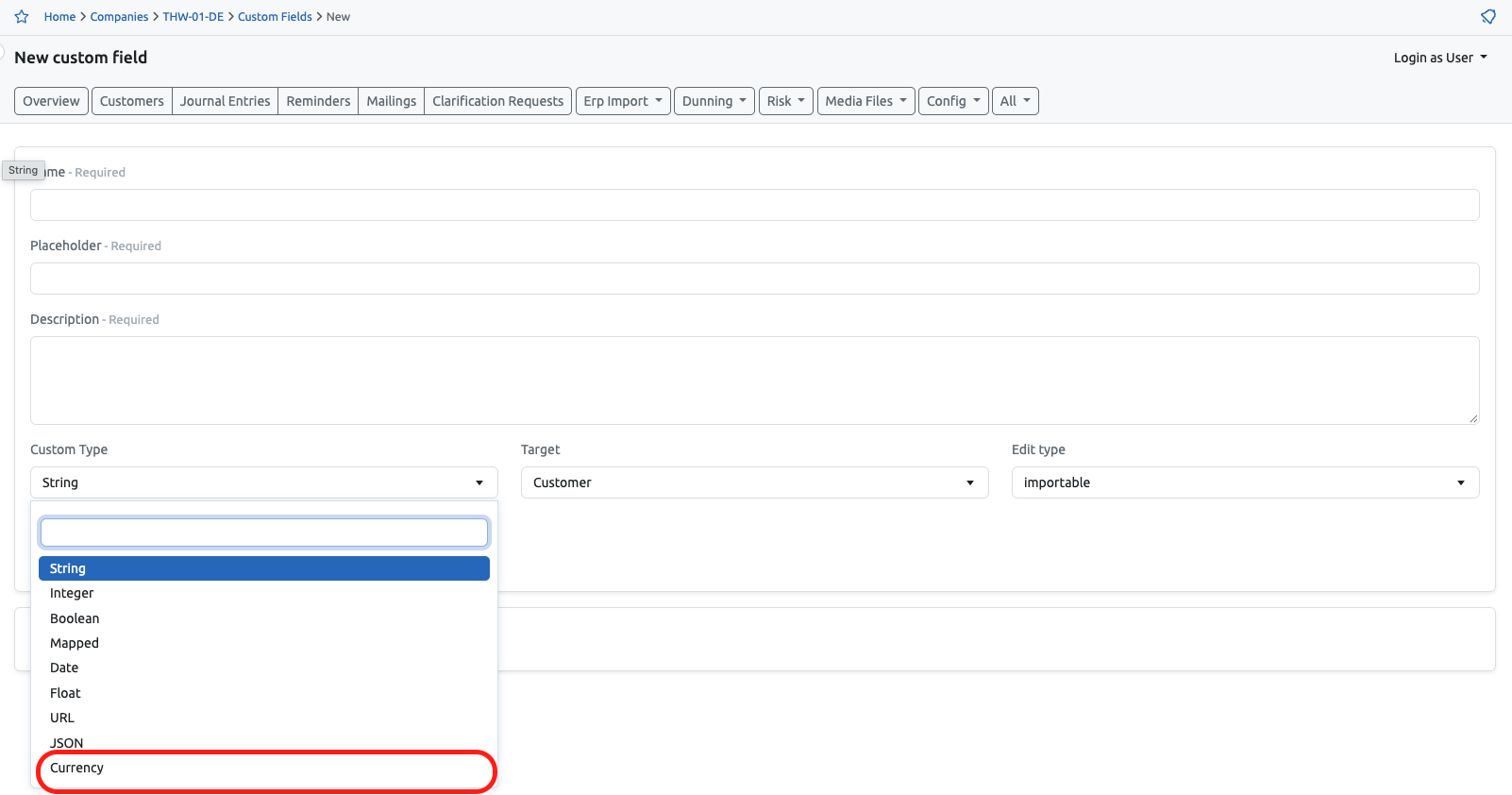The height and width of the screenshot is (795, 1512).
Task: Choose the URL type option
Action: click(x=264, y=718)
